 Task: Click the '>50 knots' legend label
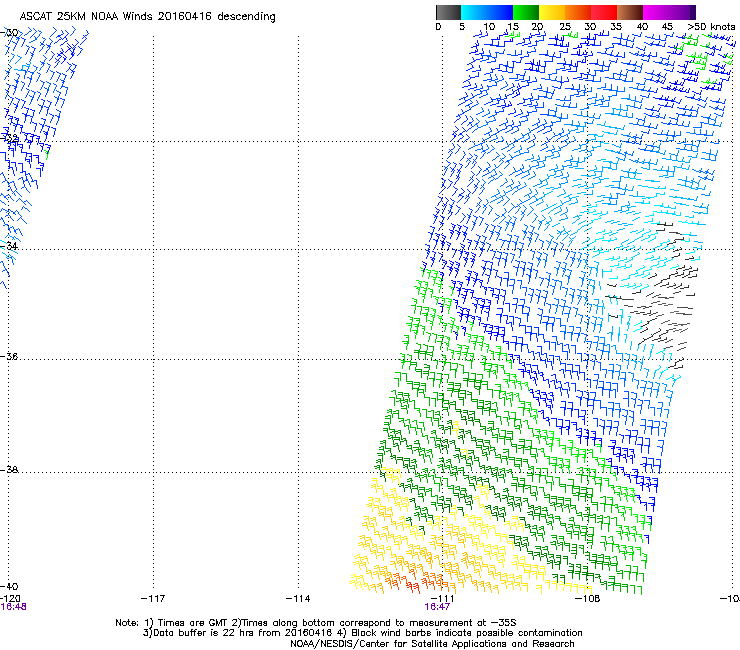pos(711,27)
